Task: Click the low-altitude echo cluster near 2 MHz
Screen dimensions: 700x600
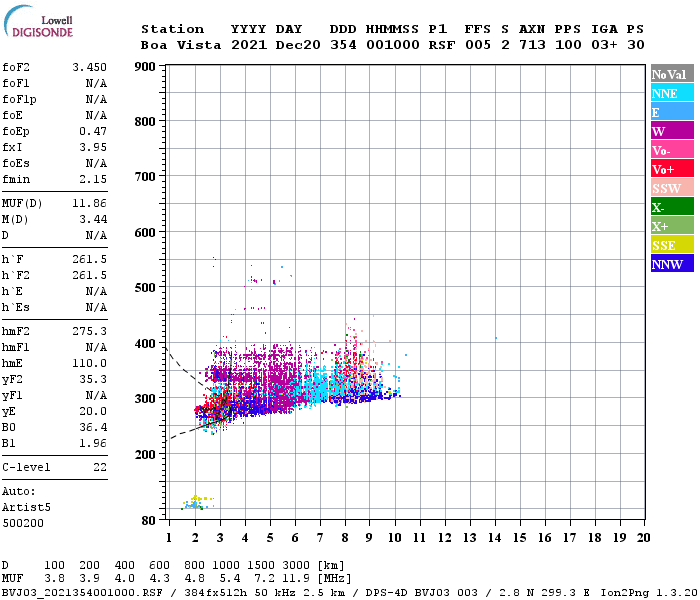Action: pyautogui.click(x=195, y=503)
